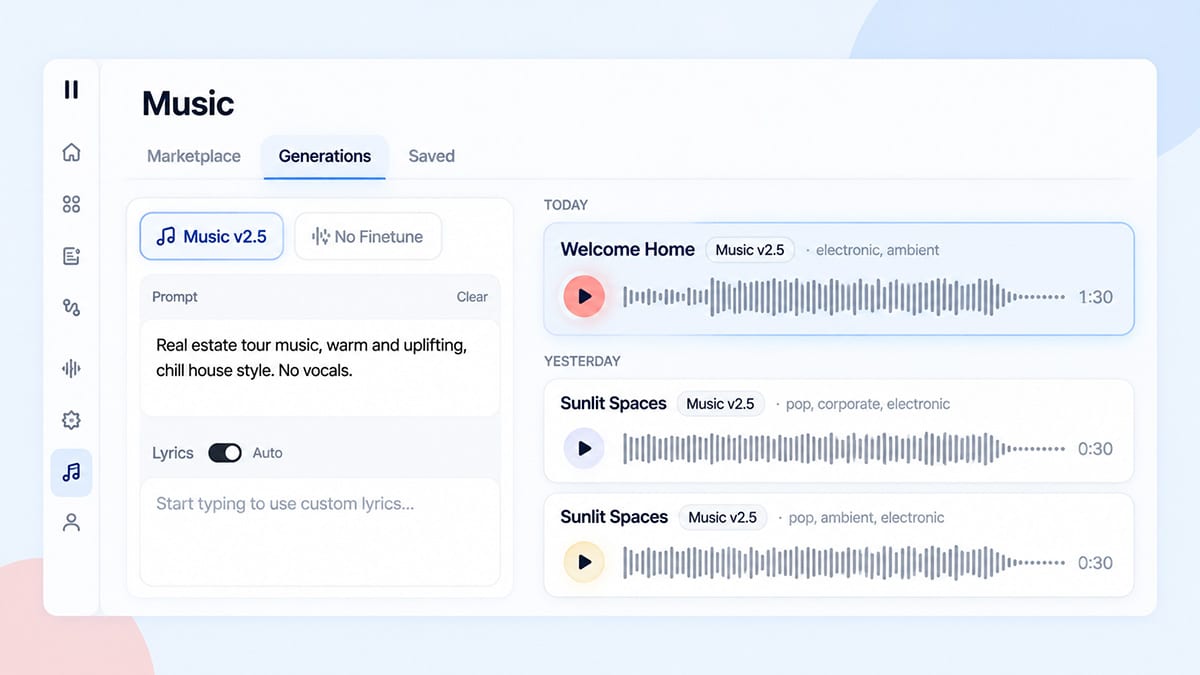Click Music v2.5 tag on pop, ambient track
This screenshot has height=675, width=1200.
[x=722, y=518]
